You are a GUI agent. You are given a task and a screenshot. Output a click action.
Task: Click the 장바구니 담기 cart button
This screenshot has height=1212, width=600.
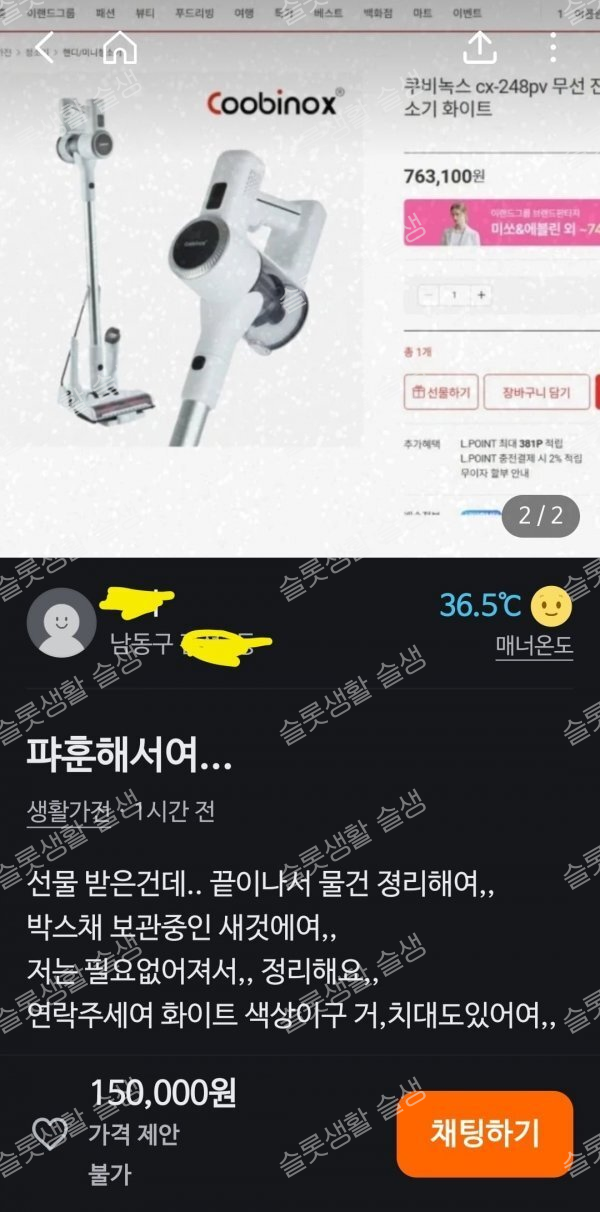535,393
